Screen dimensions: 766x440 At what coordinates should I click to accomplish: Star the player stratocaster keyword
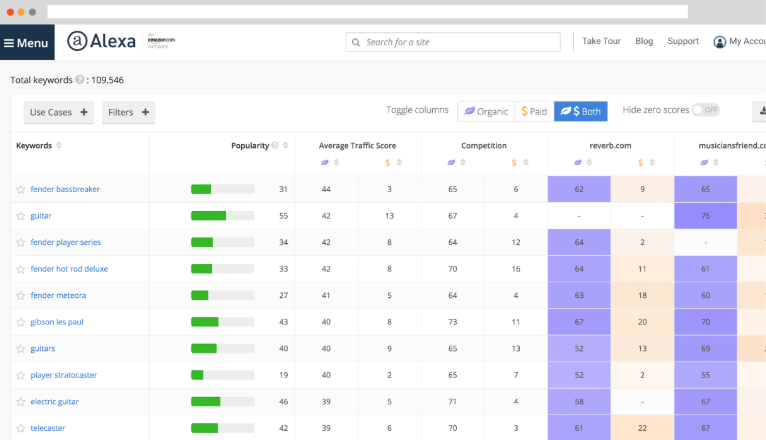click(21, 375)
